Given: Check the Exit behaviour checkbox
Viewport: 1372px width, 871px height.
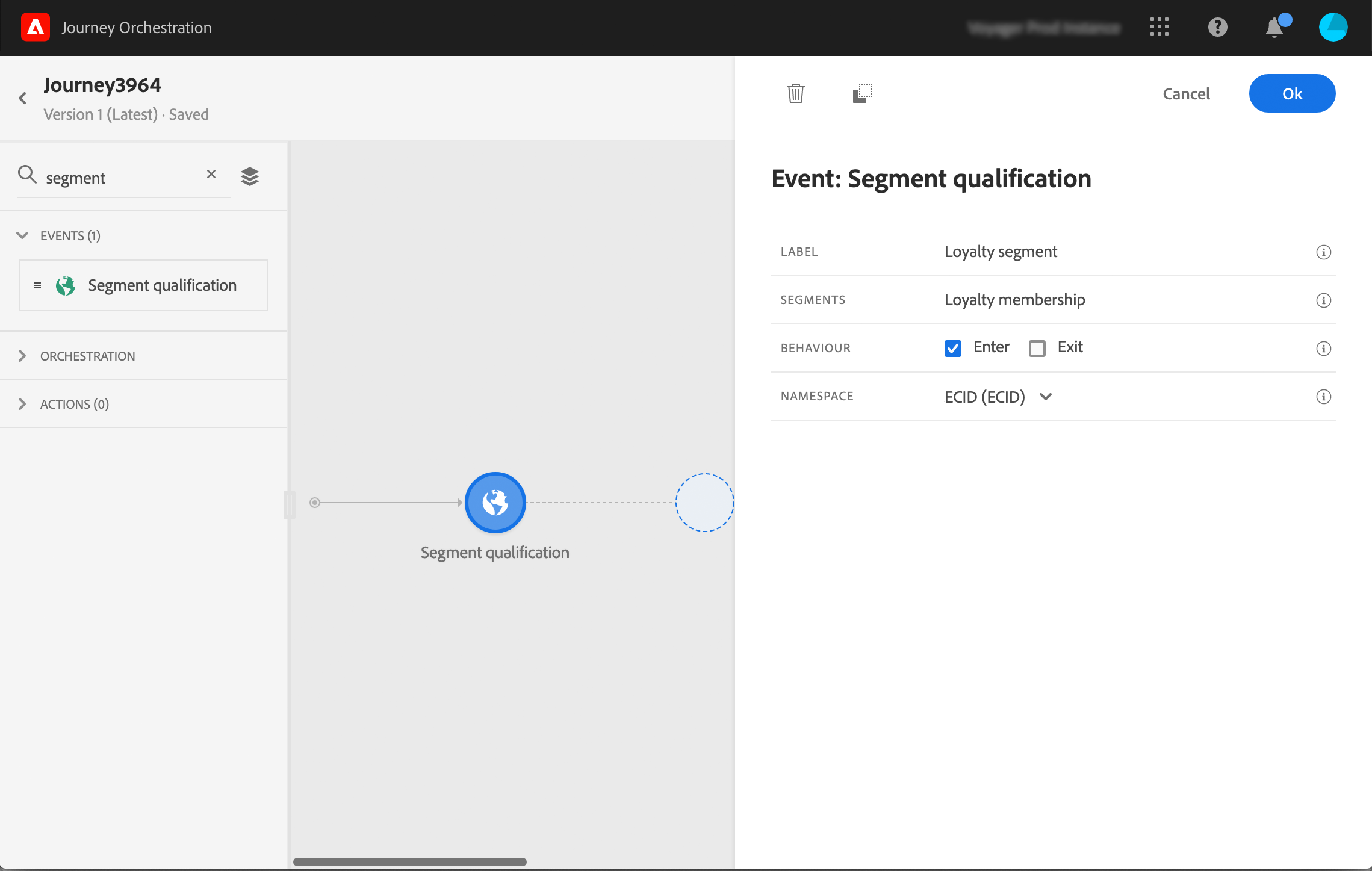Looking at the screenshot, I should [x=1037, y=348].
